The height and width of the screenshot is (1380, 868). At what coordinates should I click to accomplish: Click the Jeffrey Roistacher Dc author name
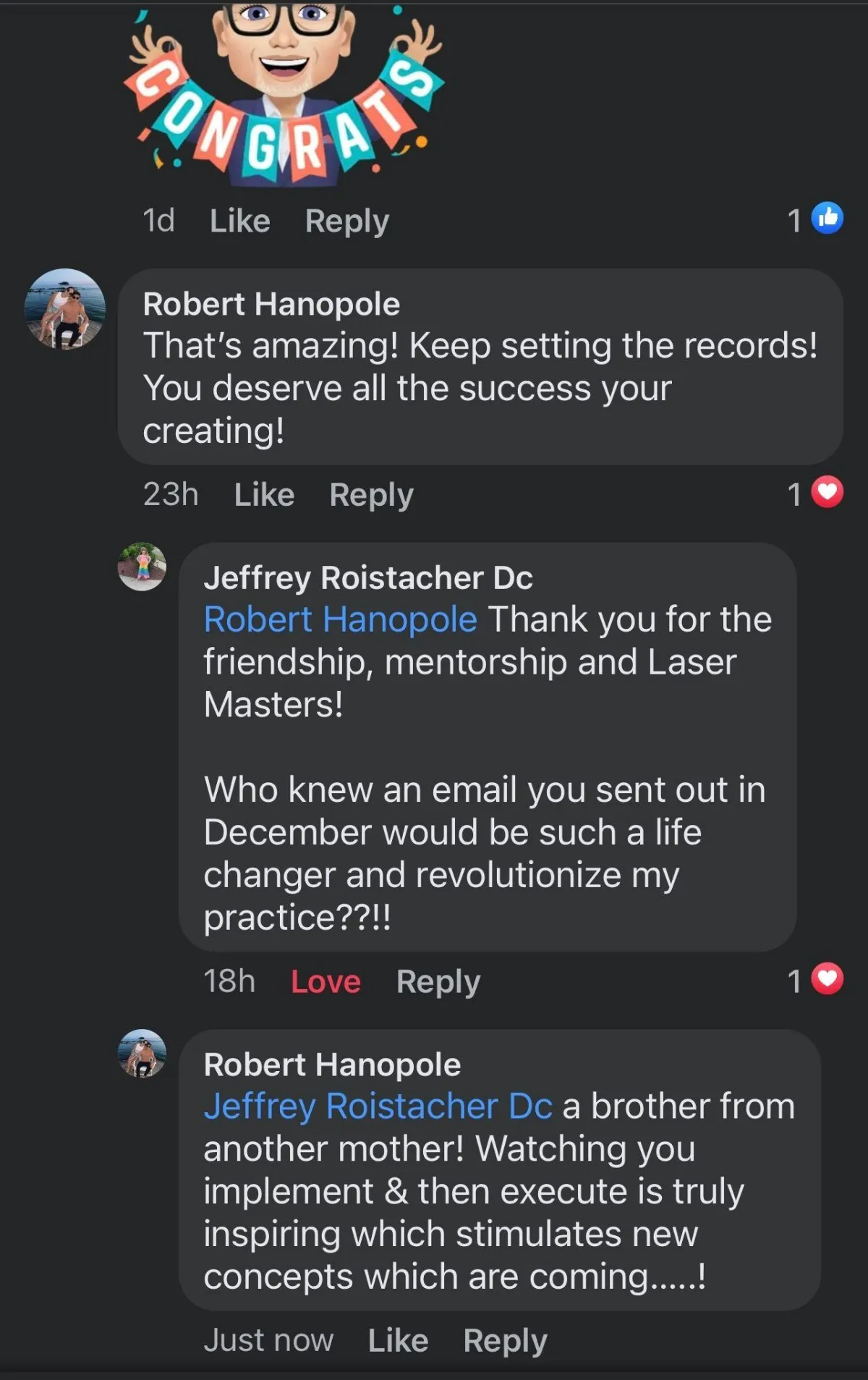tap(368, 577)
